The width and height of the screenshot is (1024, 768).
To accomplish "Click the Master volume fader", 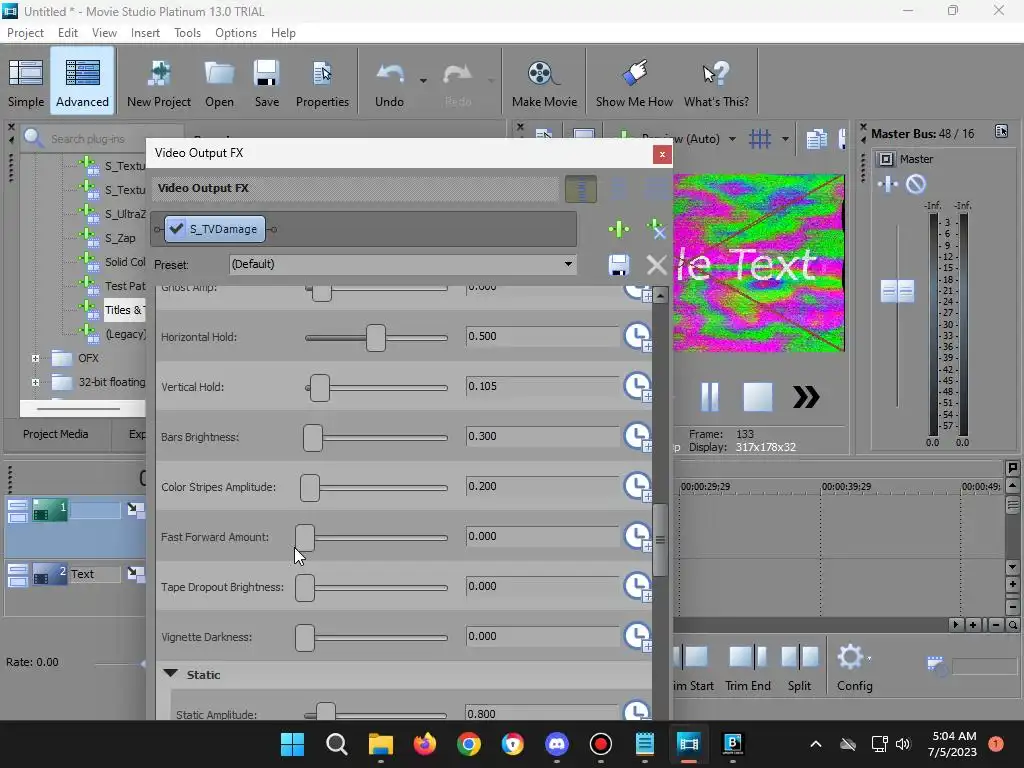I will pyautogui.click(x=897, y=291).
